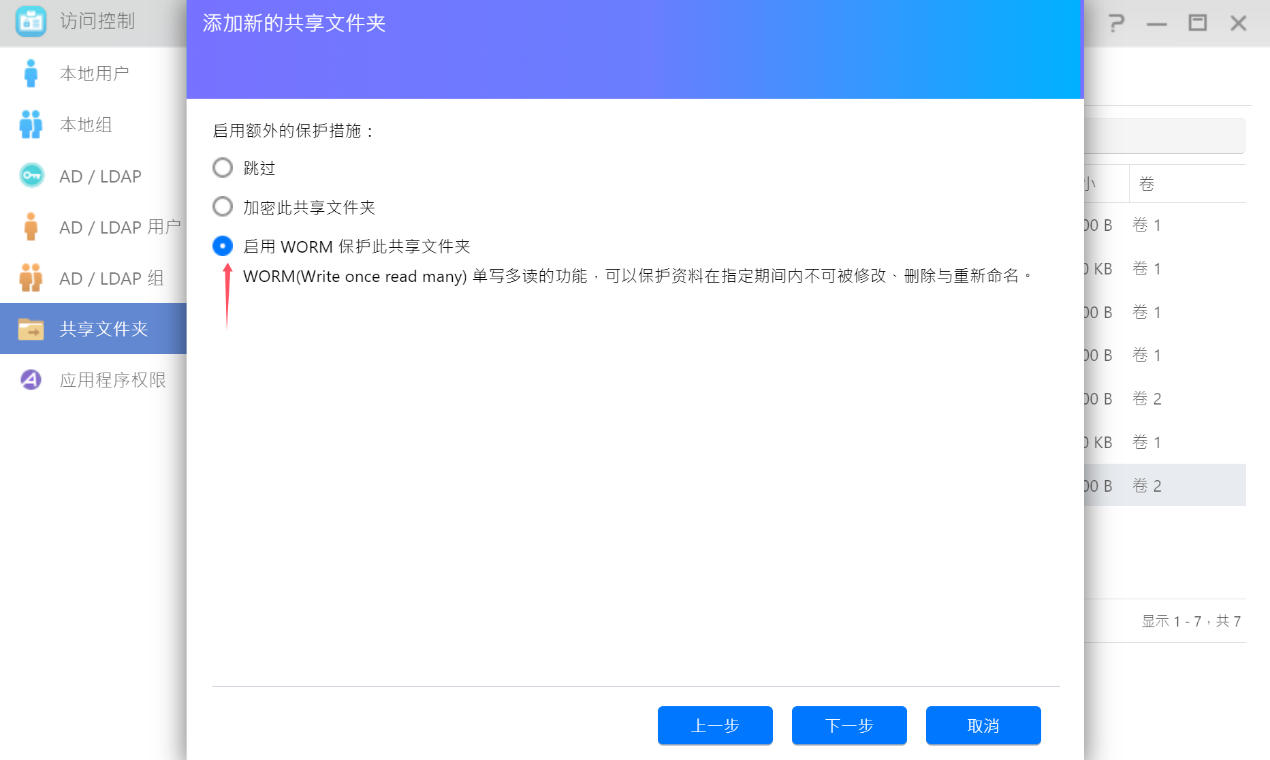Go to AD / LDAP section
This screenshot has height=760, width=1270.
[93, 176]
